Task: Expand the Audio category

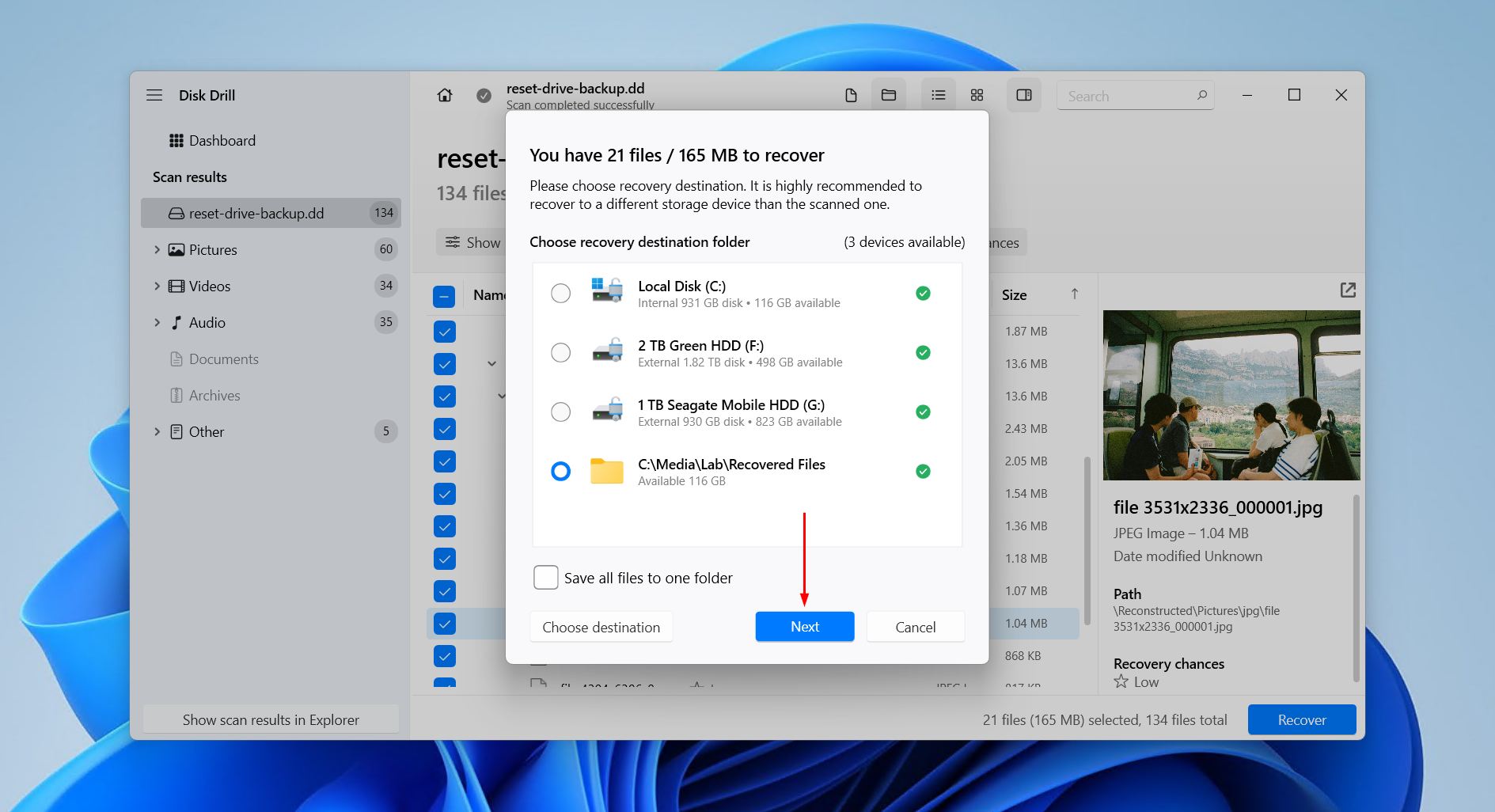Action: 157,322
